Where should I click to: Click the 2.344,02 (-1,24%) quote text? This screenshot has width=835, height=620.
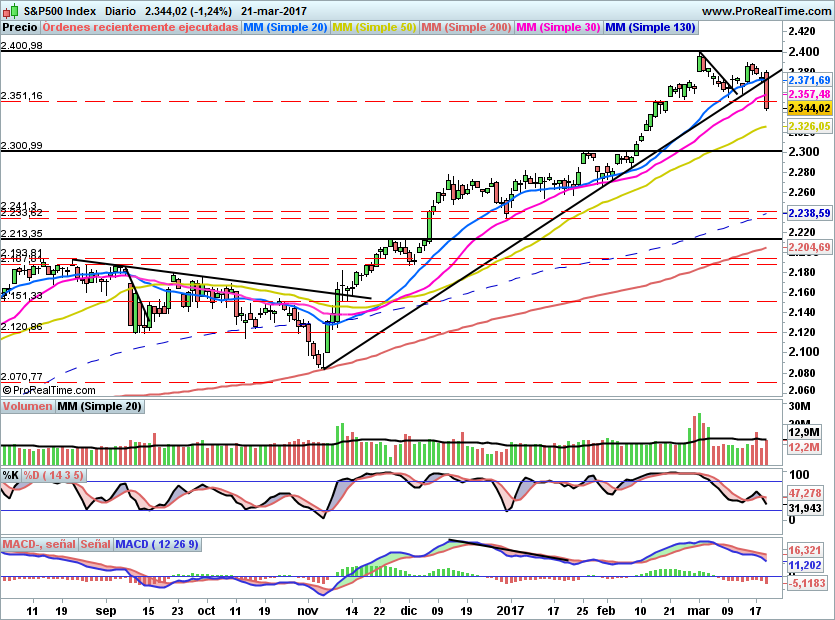pos(188,11)
